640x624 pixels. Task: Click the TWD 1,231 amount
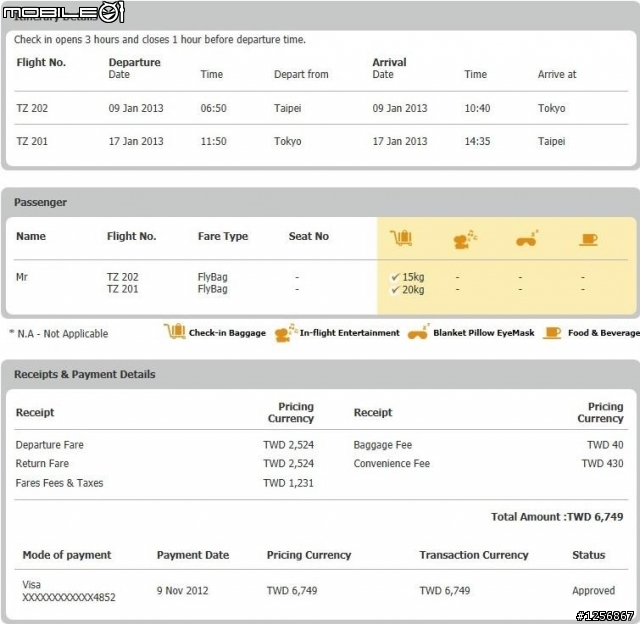click(x=288, y=483)
